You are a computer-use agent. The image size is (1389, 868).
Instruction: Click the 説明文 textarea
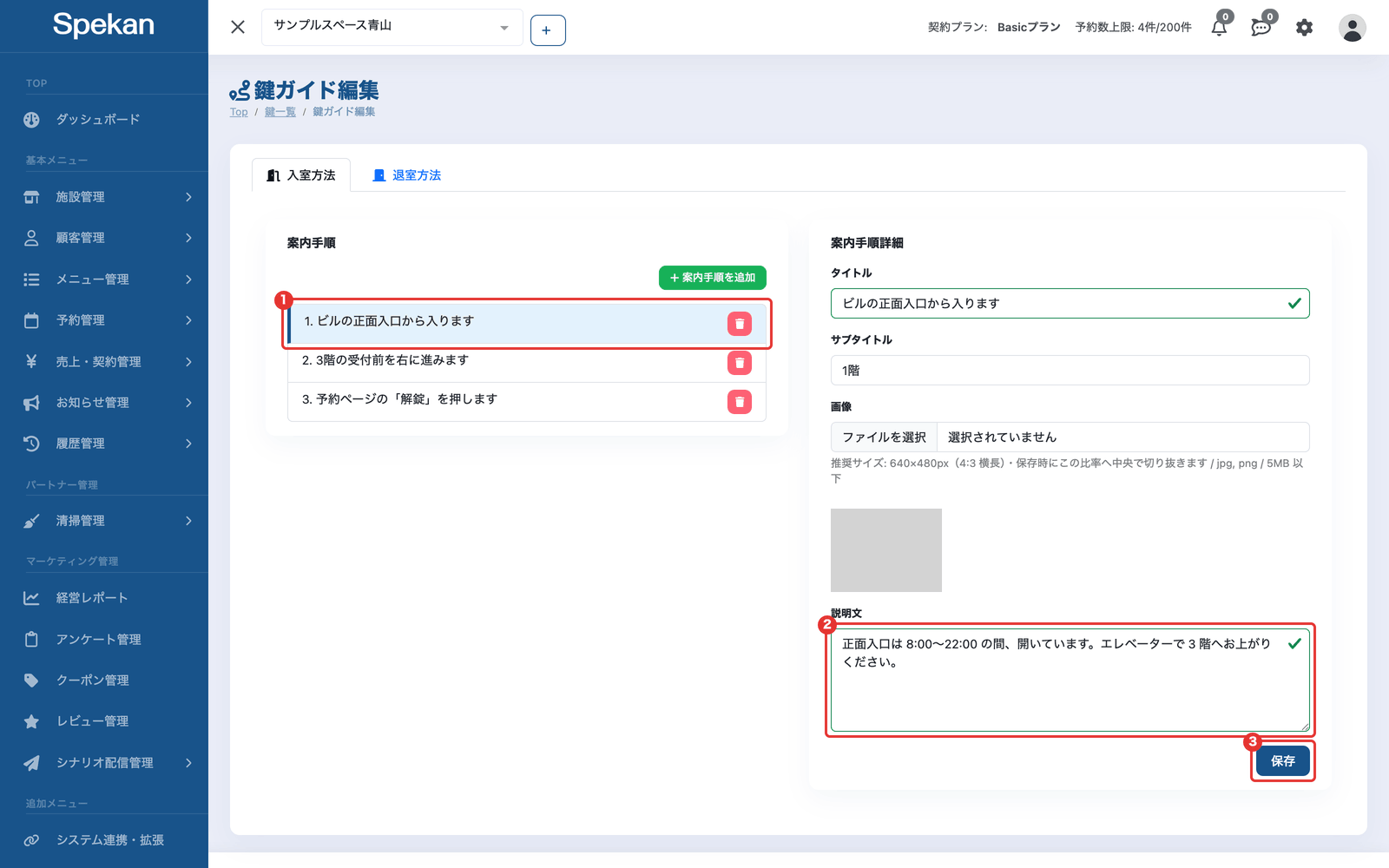(1070, 681)
